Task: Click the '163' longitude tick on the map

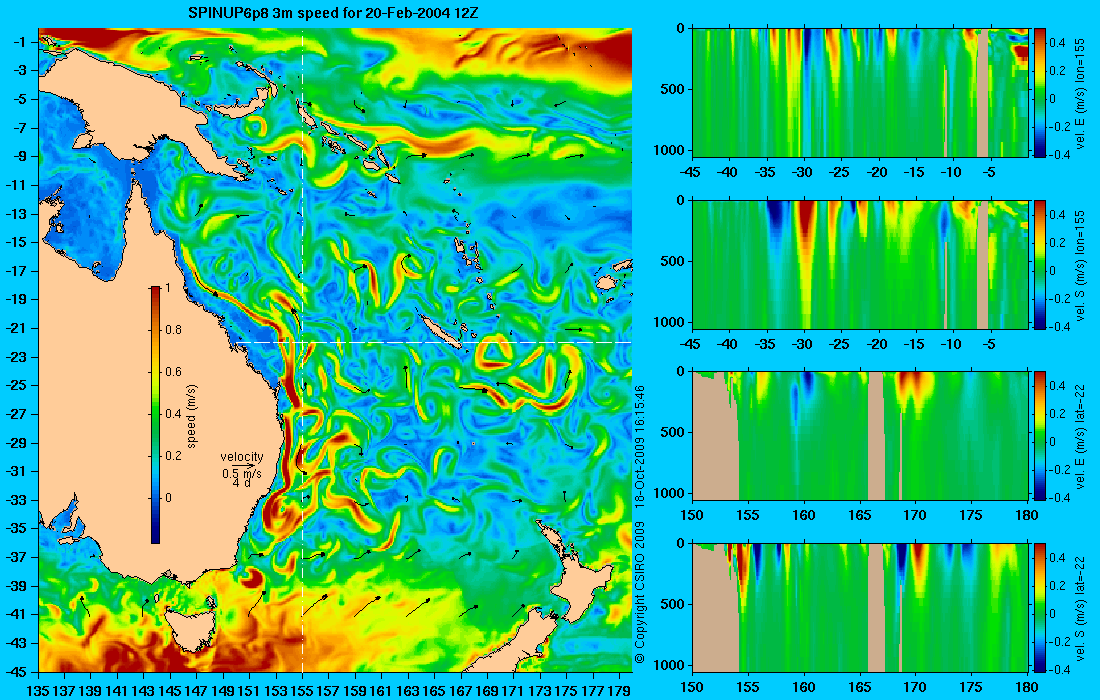Action: (x=408, y=691)
